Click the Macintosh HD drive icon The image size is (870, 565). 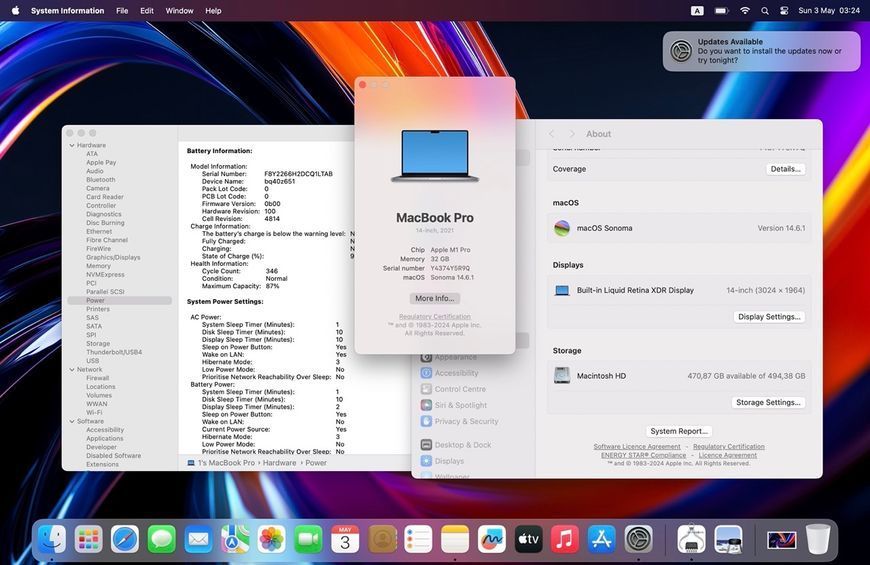562,376
